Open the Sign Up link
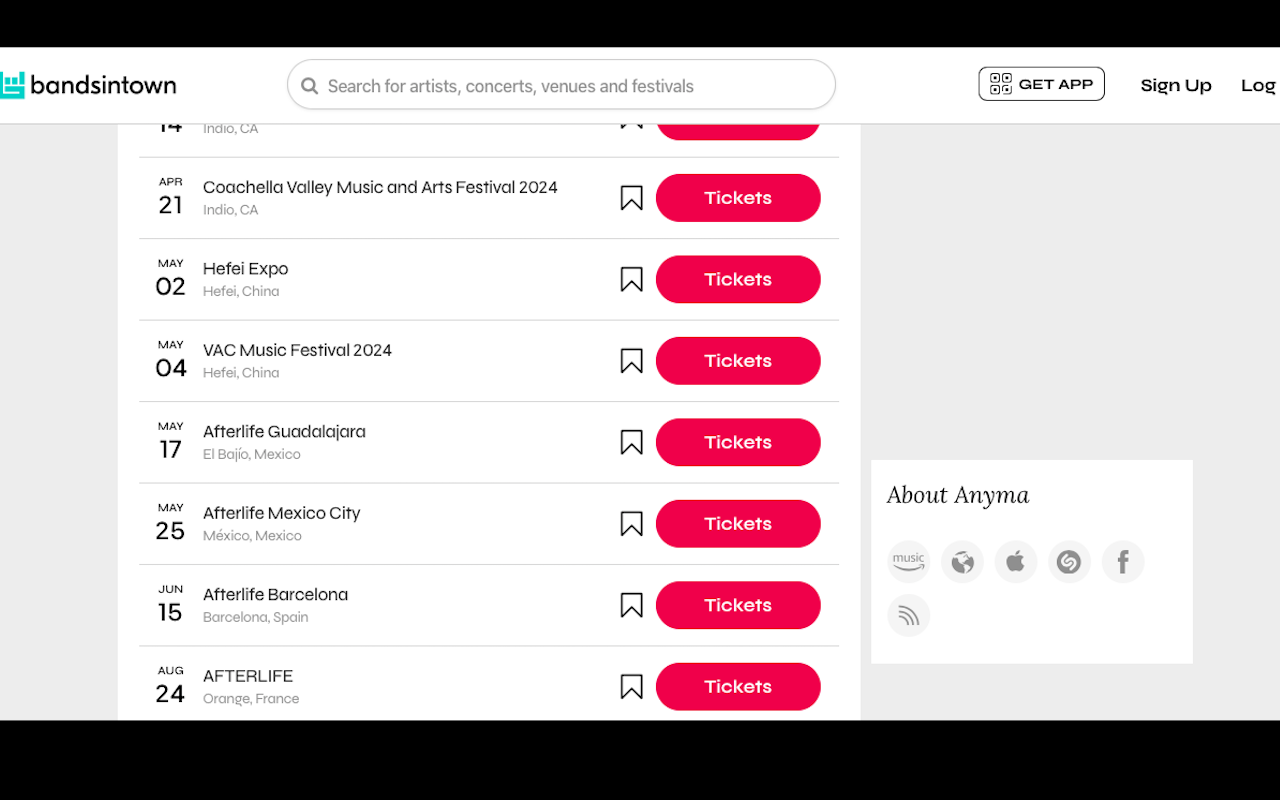Image resolution: width=1280 pixels, height=800 pixels. pyautogui.click(x=1176, y=85)
